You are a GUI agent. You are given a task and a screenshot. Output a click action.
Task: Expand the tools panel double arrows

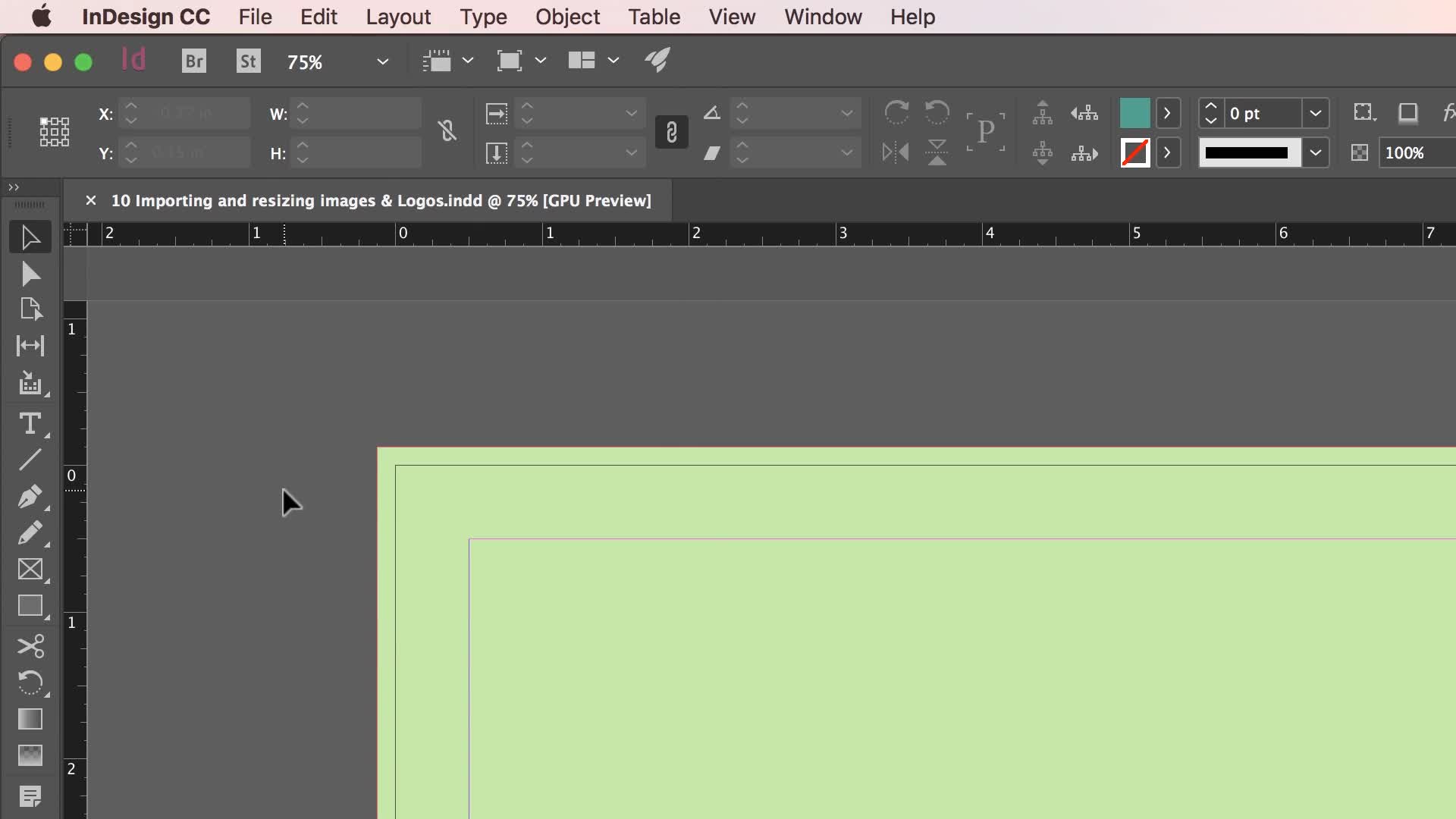14,187
